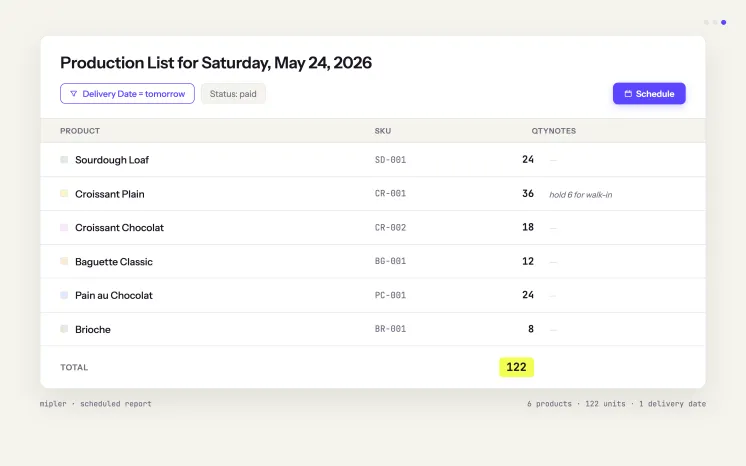Click the Croissant Plain yellow swatch

(64, 194)
